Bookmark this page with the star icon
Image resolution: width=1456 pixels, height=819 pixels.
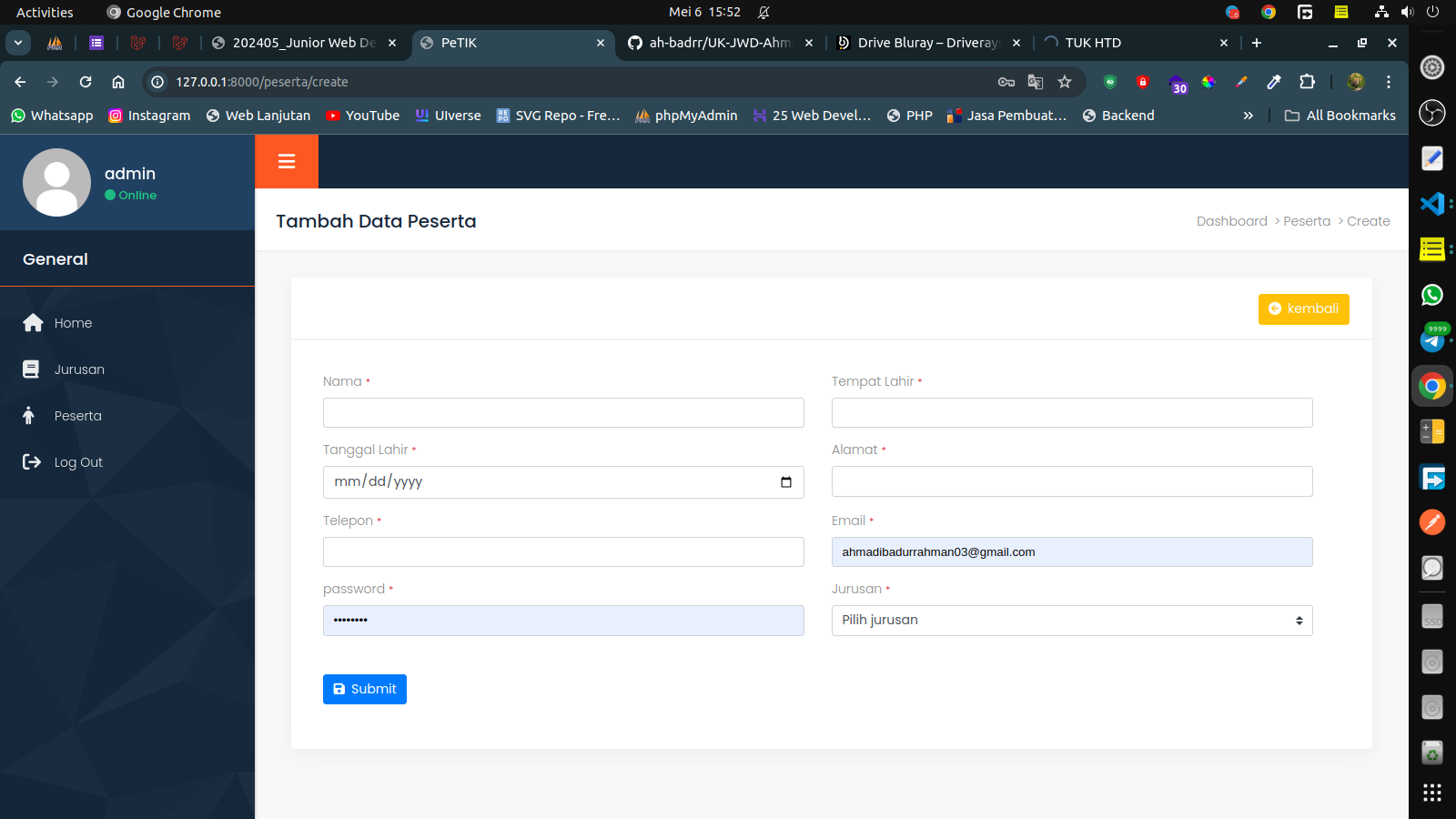click(x=1065, y=82)
